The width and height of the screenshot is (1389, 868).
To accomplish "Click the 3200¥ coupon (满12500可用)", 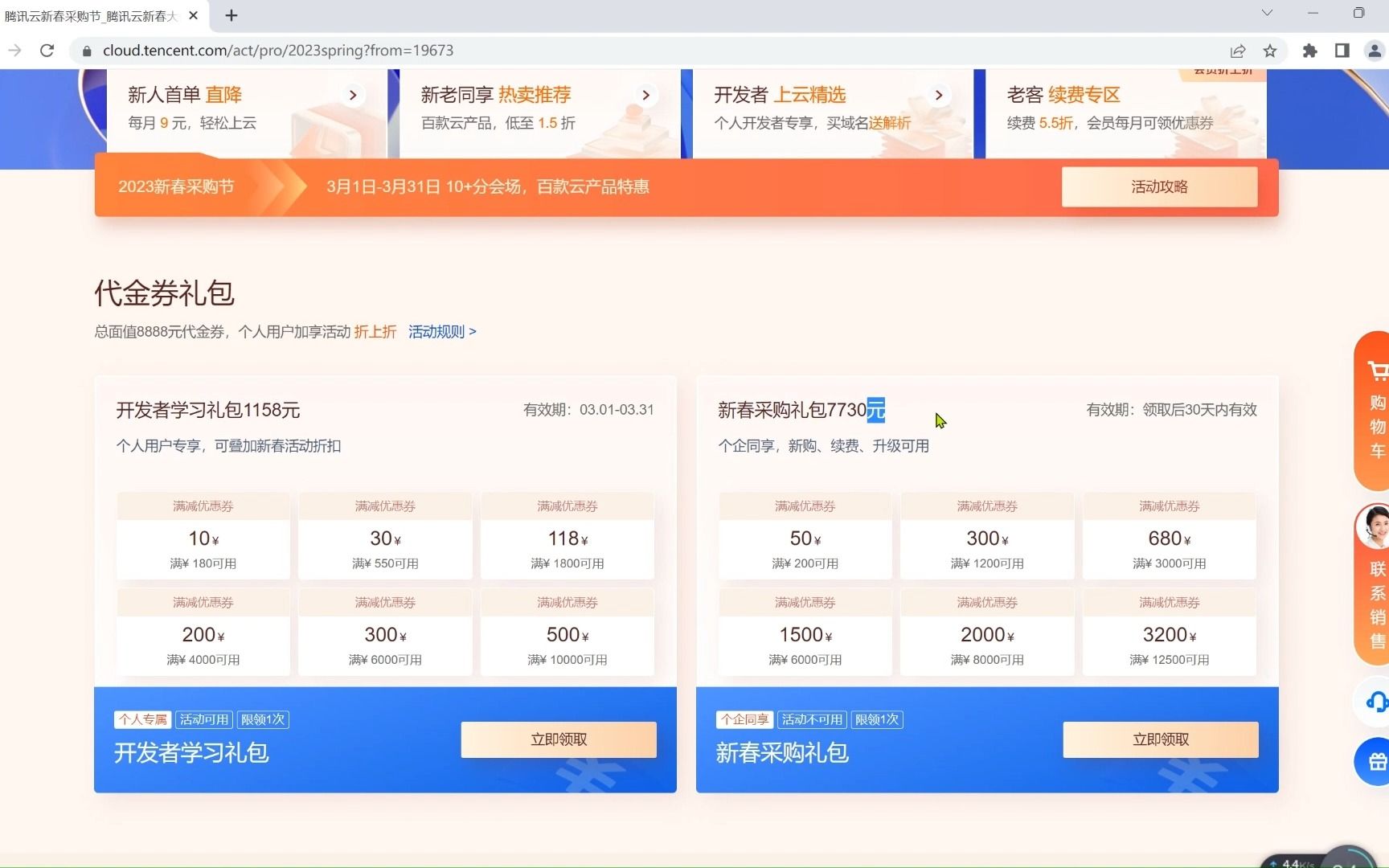I will [x=1170, y=633].
